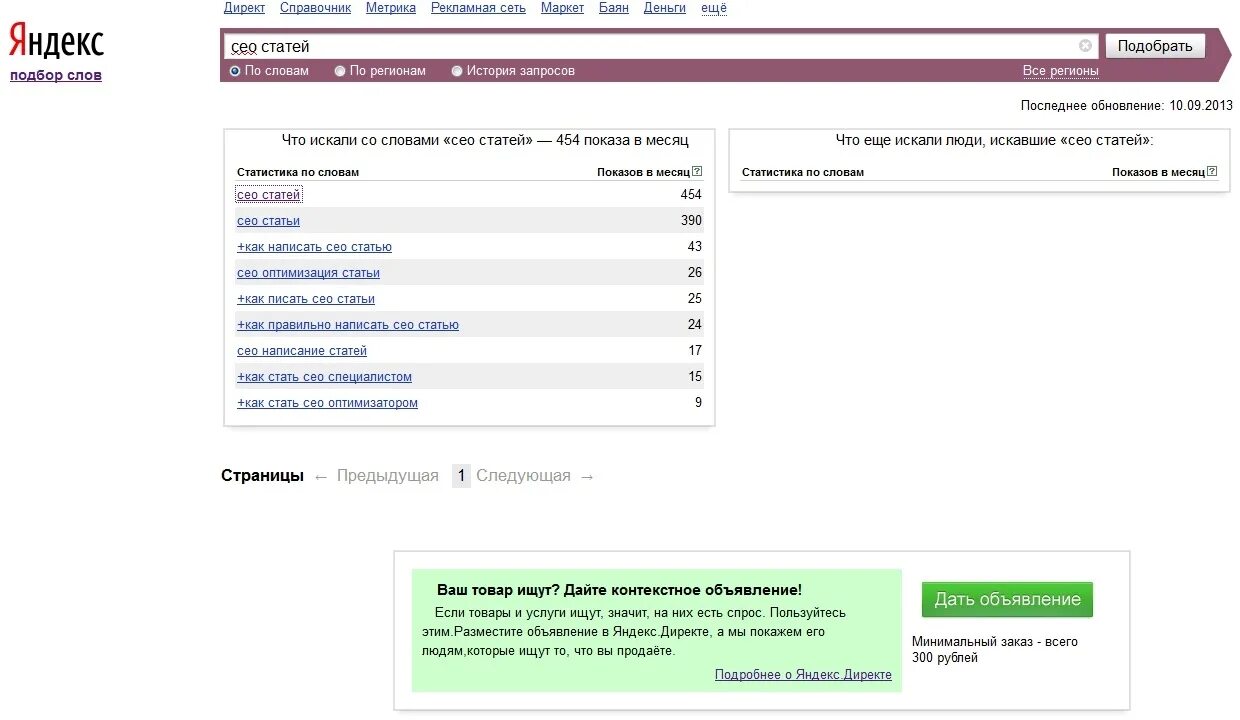Open «Метрика» from the top menu
1240x720 pixels.
click(x=390, y=7)
